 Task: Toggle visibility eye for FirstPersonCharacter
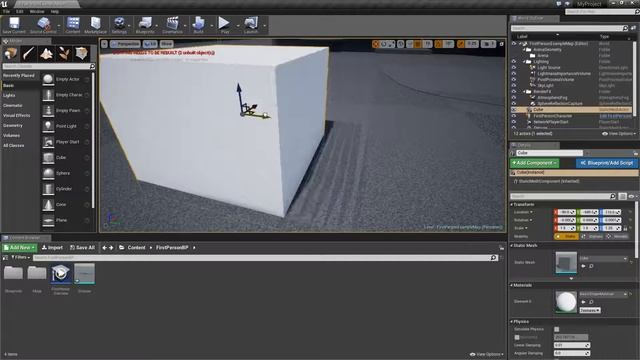(x=514, y=116)
